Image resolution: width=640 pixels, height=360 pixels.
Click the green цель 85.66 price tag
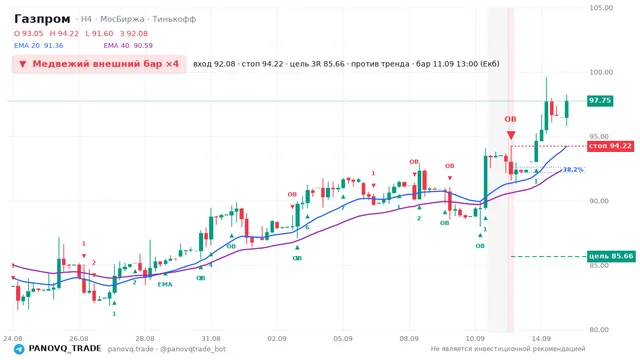point(611,256)
